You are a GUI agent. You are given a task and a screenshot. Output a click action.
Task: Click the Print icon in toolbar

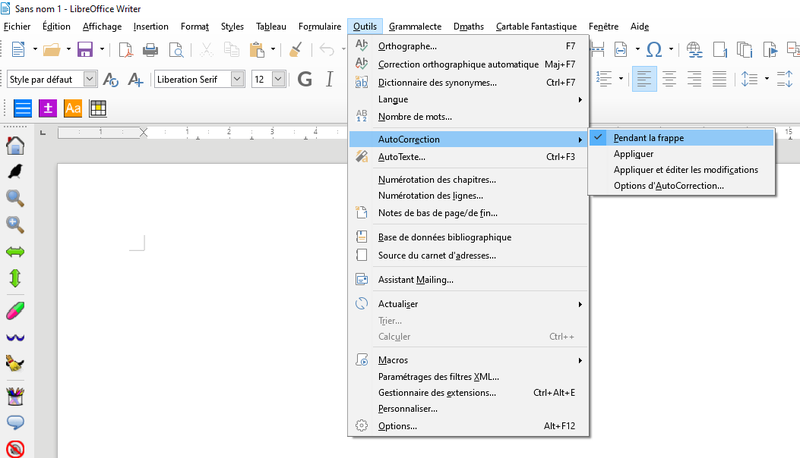click(x=150, y=49)
